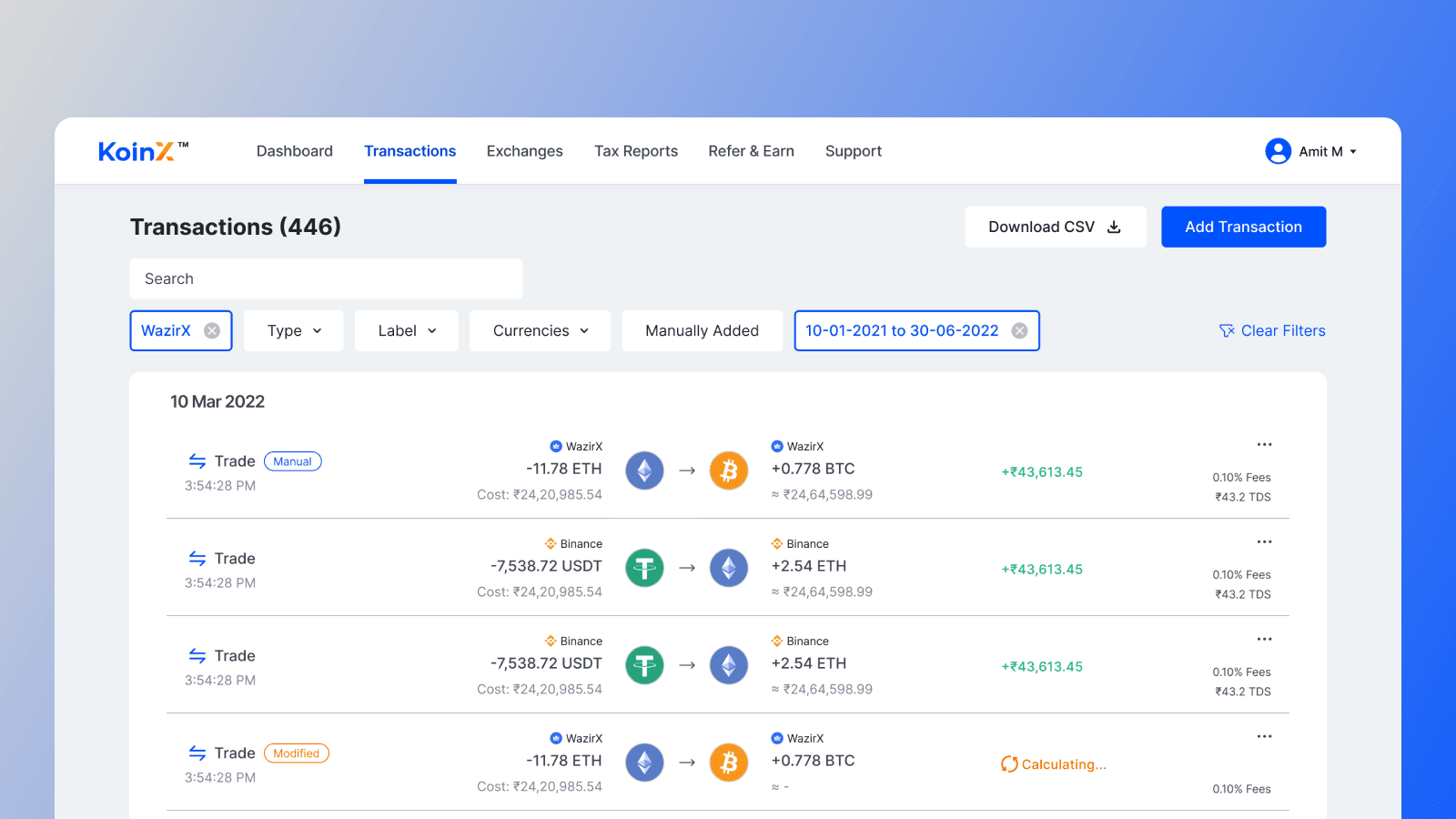Image resolution: width=1456 pixels, height=819 pixels.
Task: Click the +0.778 BTC amount in the Manual row
Action: point(814,469)
